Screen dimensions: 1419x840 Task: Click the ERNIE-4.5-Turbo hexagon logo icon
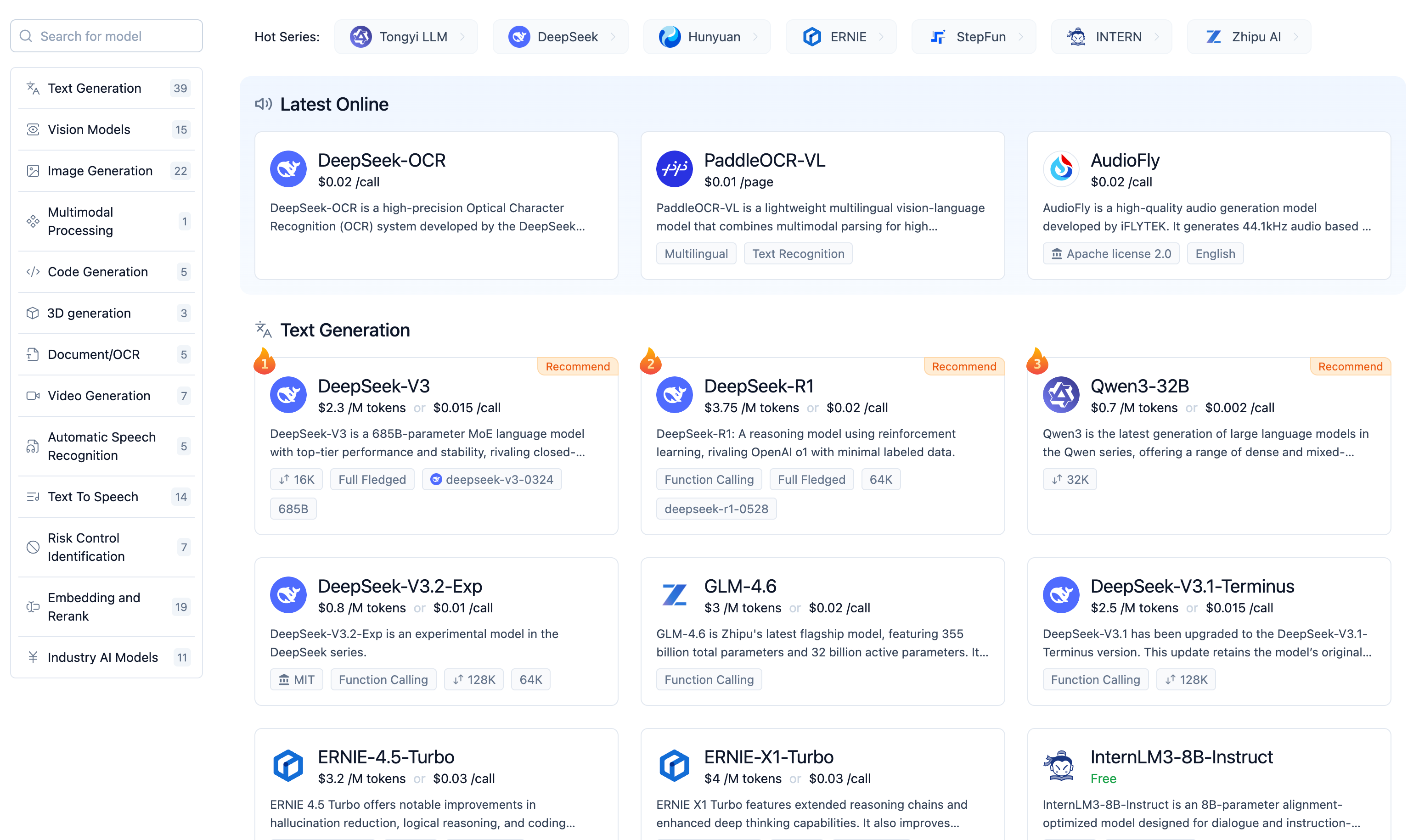(x=287, y=765)
